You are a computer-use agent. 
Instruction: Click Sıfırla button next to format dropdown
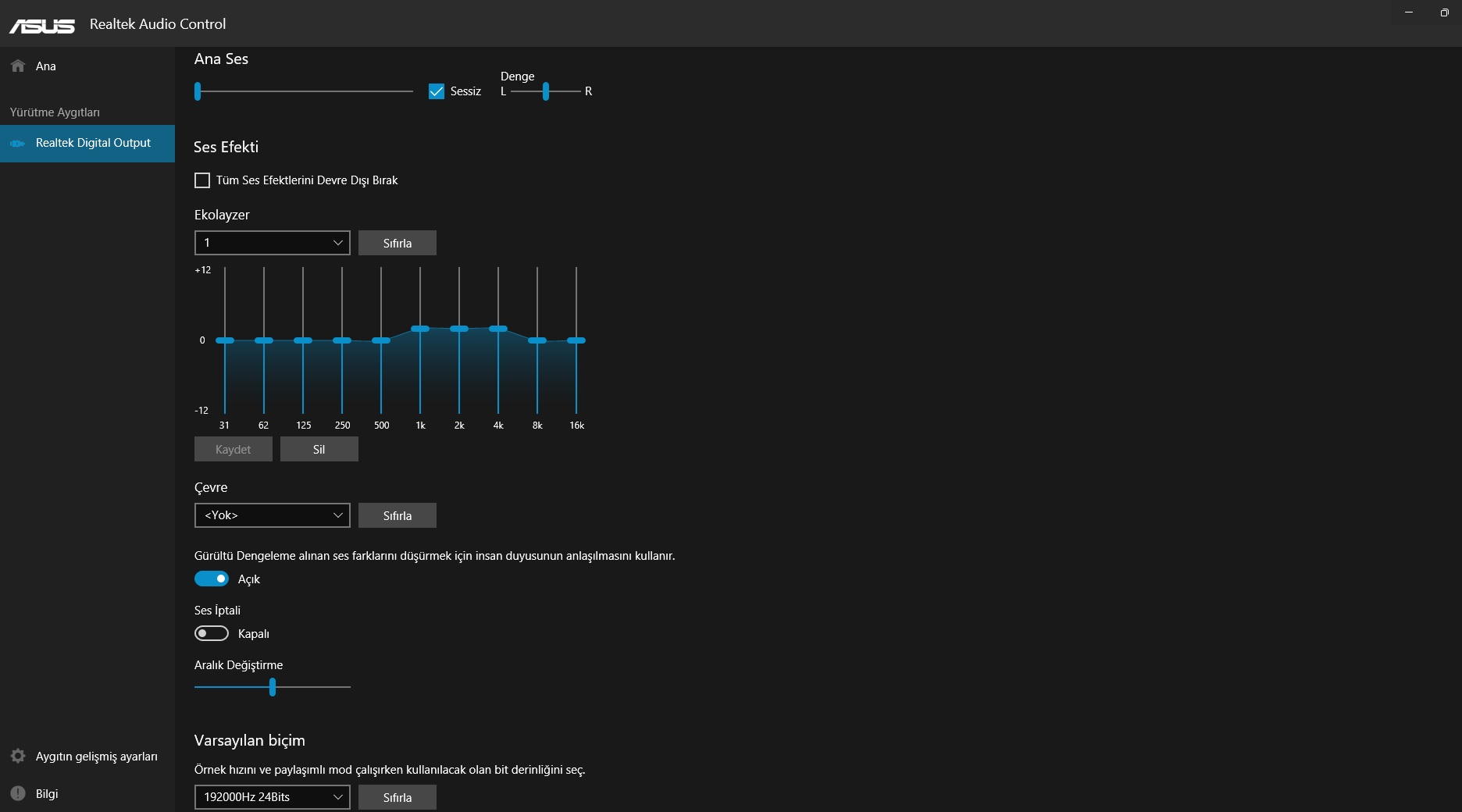[398, 797]
